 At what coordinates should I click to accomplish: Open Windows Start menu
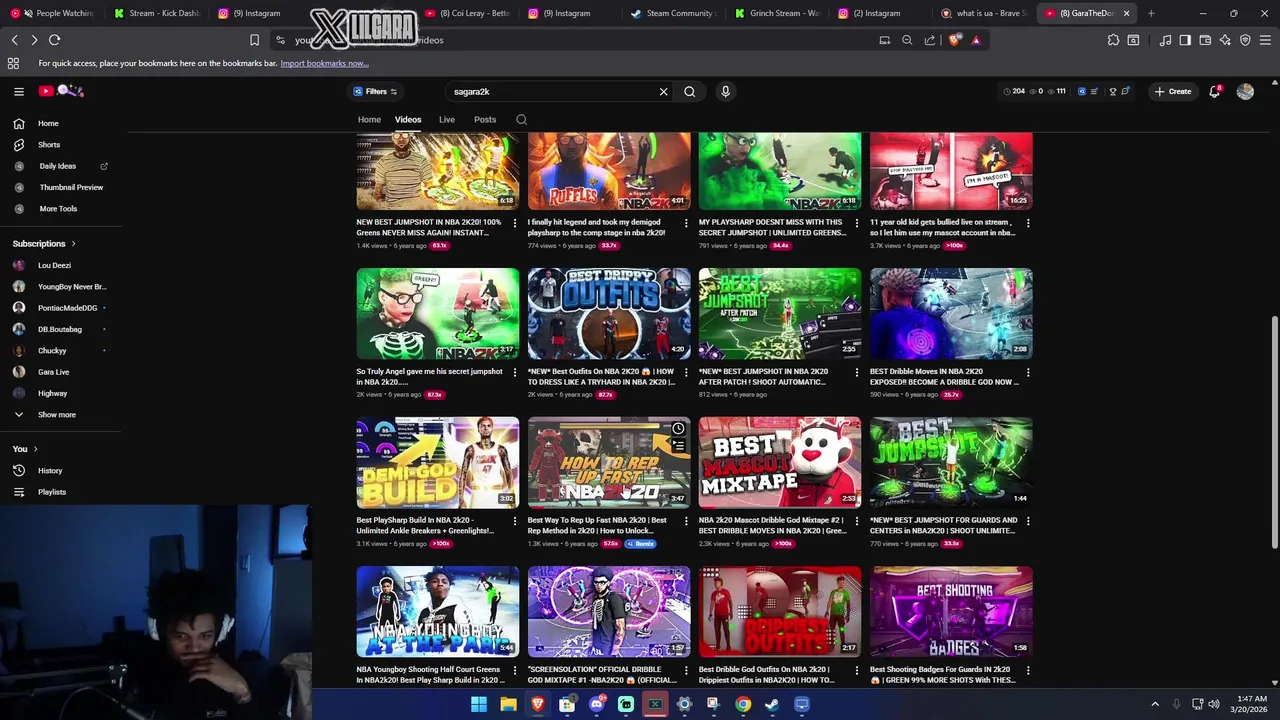pos(479,704)
